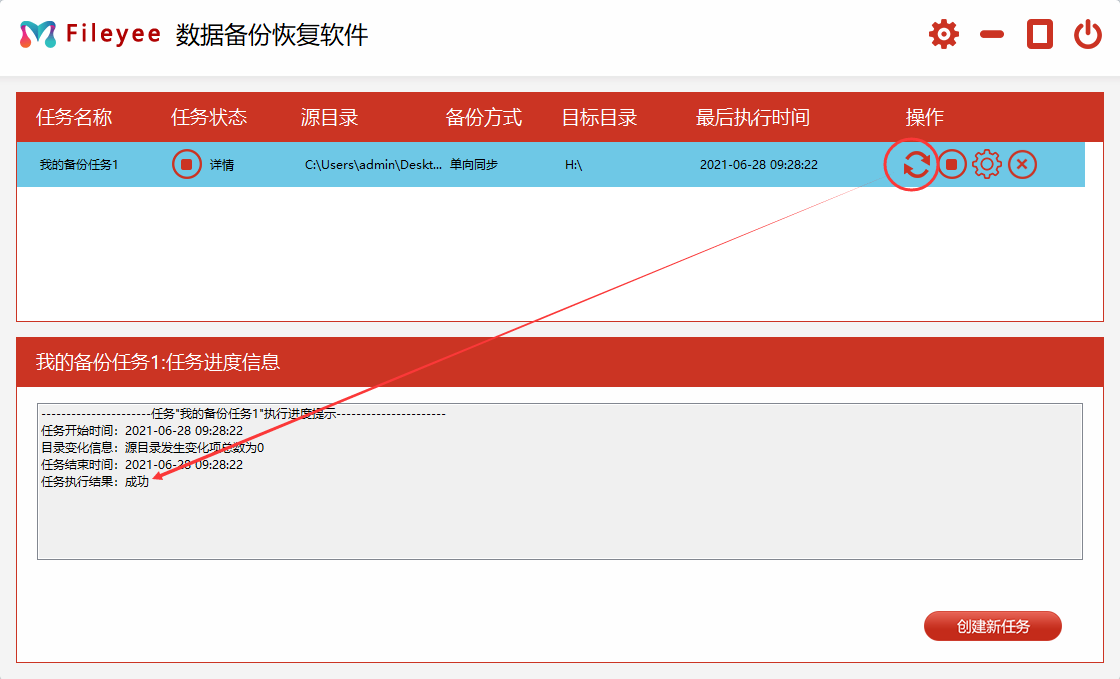Open the task settings gear in the 操作 column
The width and height of the screenshot is (1120, 679).
pyautogui.click(x=987, y=164)
